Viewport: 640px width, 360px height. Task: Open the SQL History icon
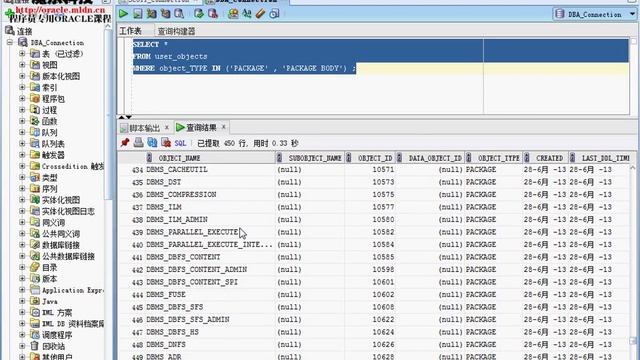[x=274, y=14]
